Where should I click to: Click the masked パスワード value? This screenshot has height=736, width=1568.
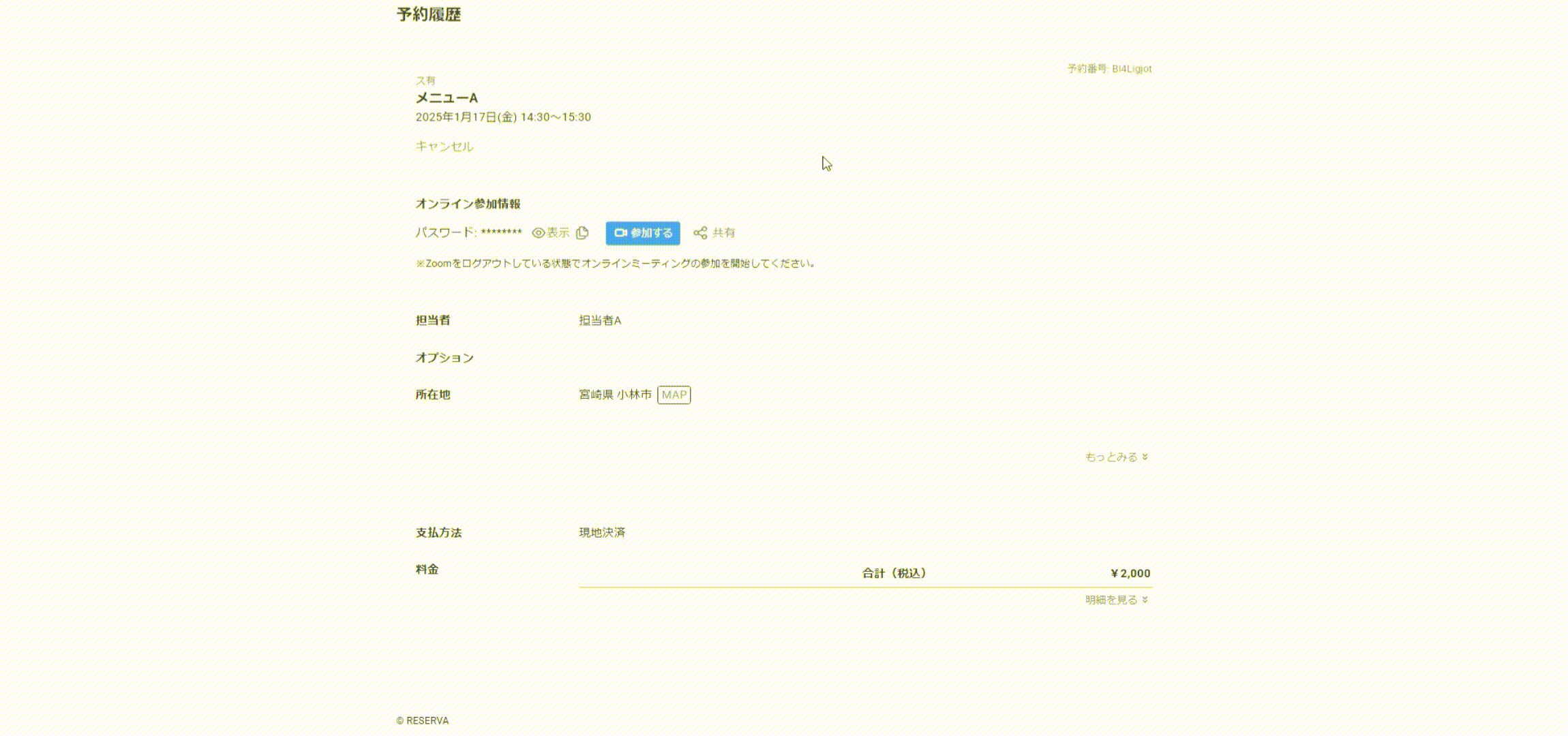point(501,232)
